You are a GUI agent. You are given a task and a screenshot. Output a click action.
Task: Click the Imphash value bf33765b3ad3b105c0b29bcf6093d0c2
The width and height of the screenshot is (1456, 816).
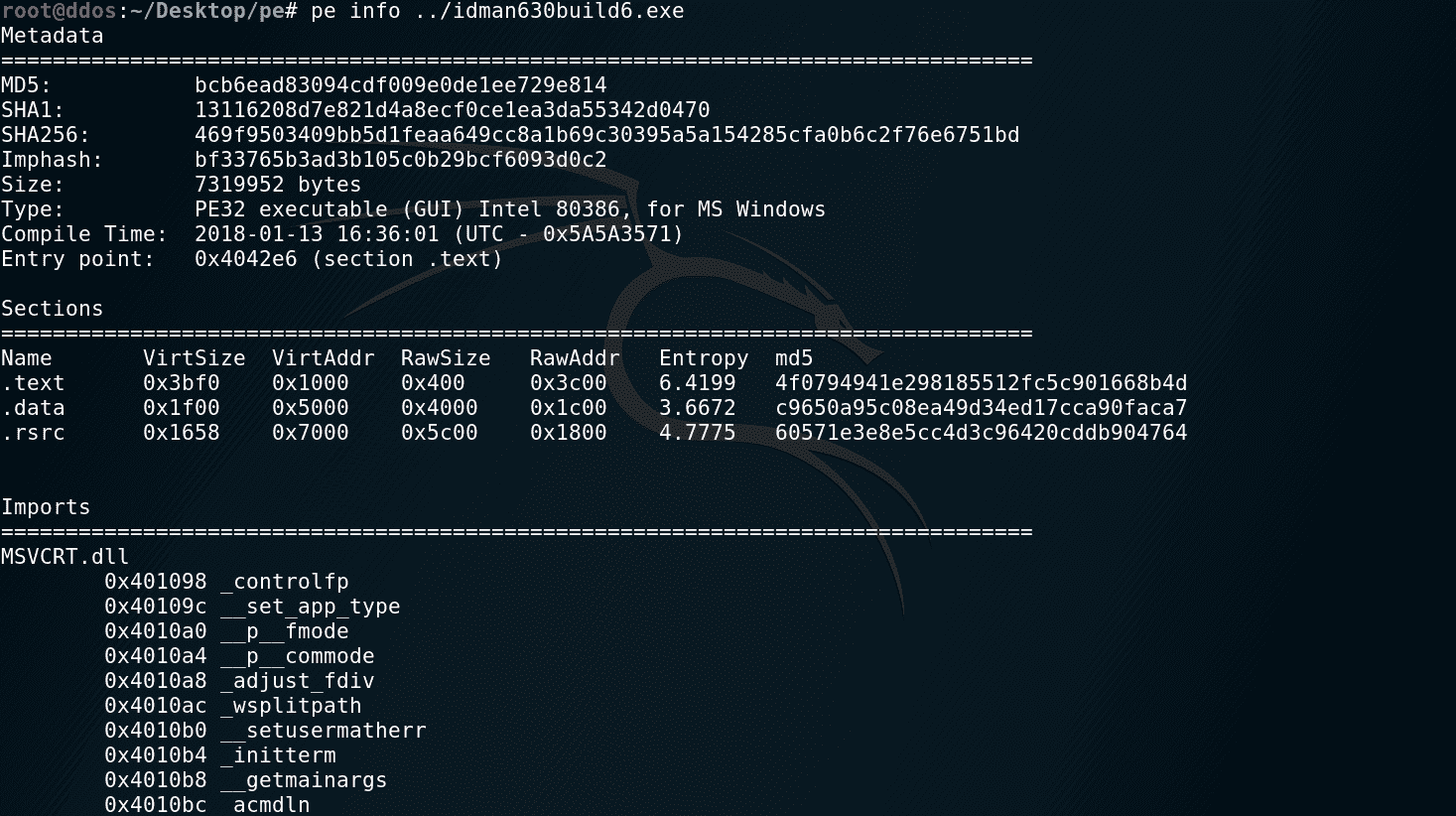click(x=401, y=160)
